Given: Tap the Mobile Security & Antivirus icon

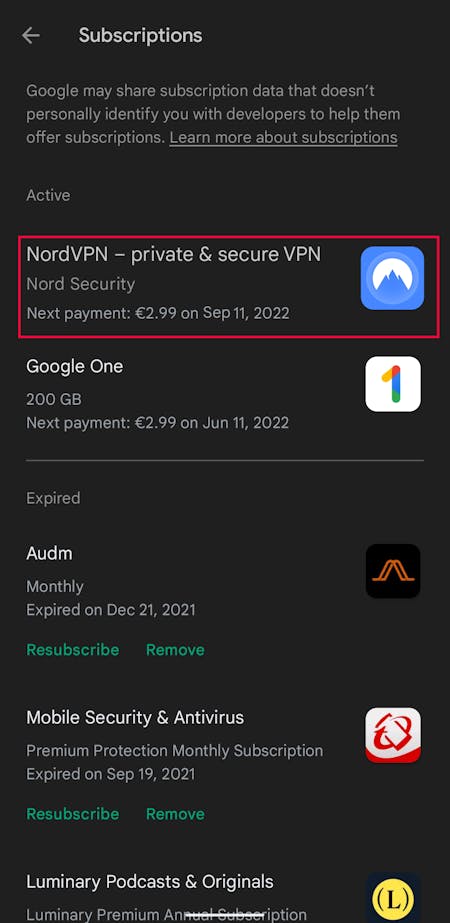Looking at the screenshot, I should click(x=393, y=735).
